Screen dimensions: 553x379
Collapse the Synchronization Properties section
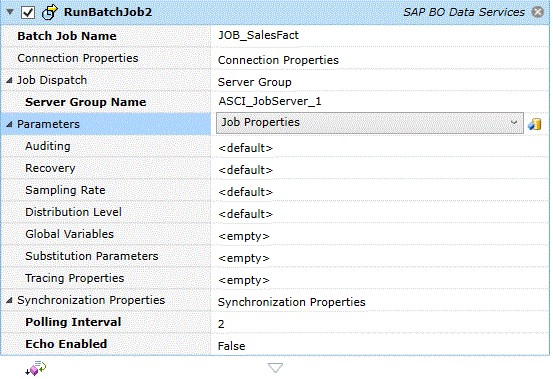(x=10, y=300)
